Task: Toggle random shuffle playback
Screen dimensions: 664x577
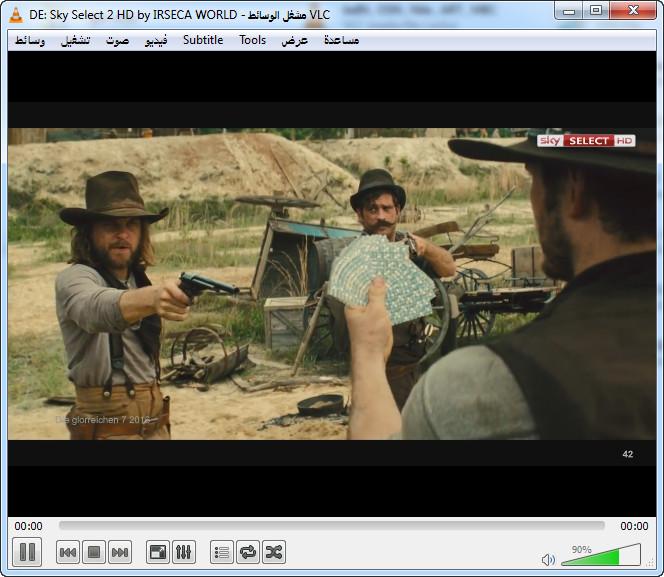Action: (274, 552)
